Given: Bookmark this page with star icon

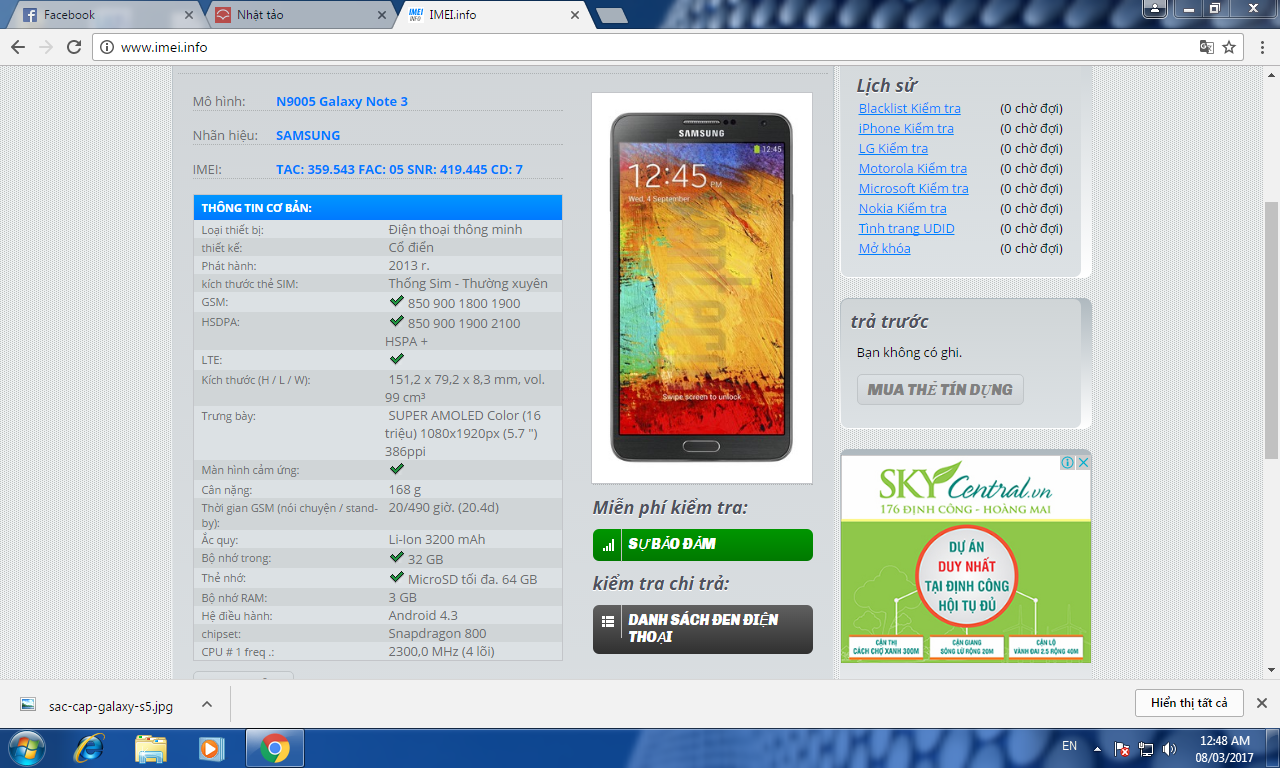Looking at the screenshot, I should coord(1229,47).
